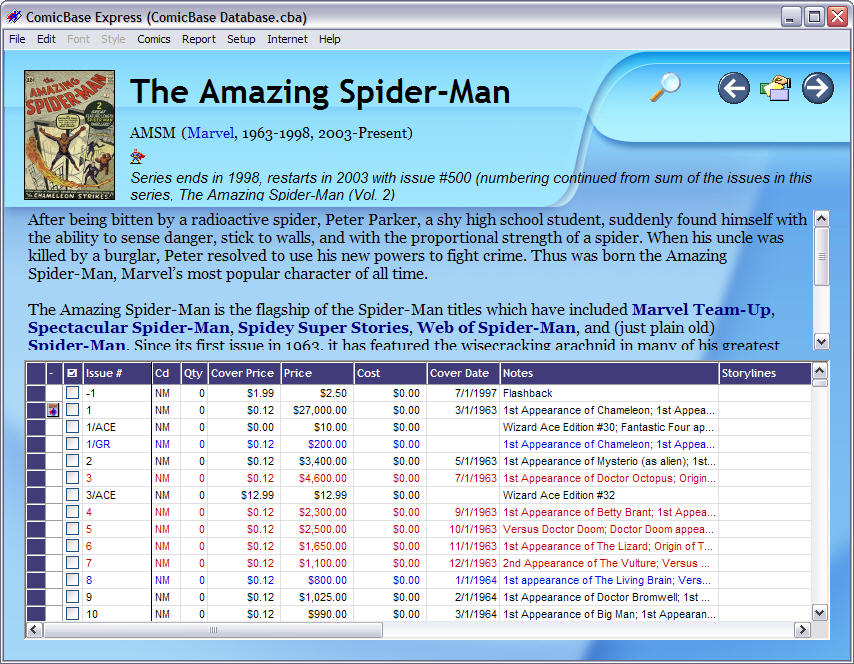
Task: Go to previous title with left arrow
Action: coord(733,88)
